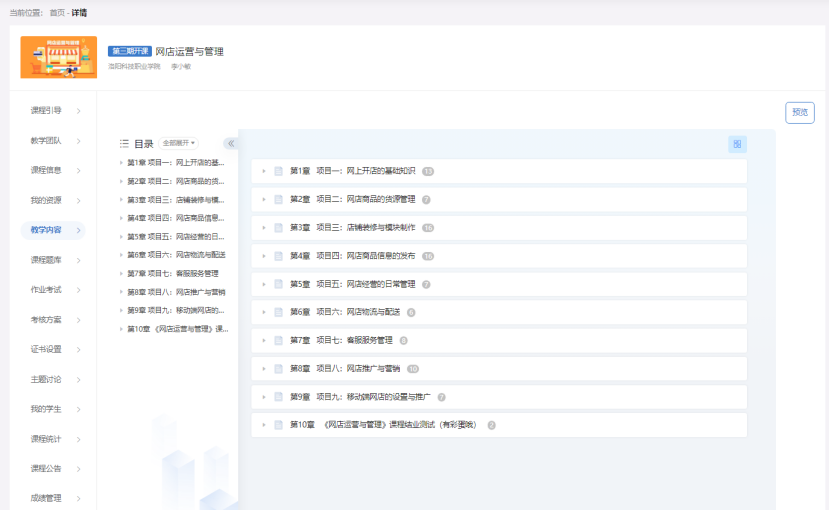This screenshot has height=511, width=830.
Task: Click the count badge on 第8章 网店推广与营销
Action: pos(412,369)
